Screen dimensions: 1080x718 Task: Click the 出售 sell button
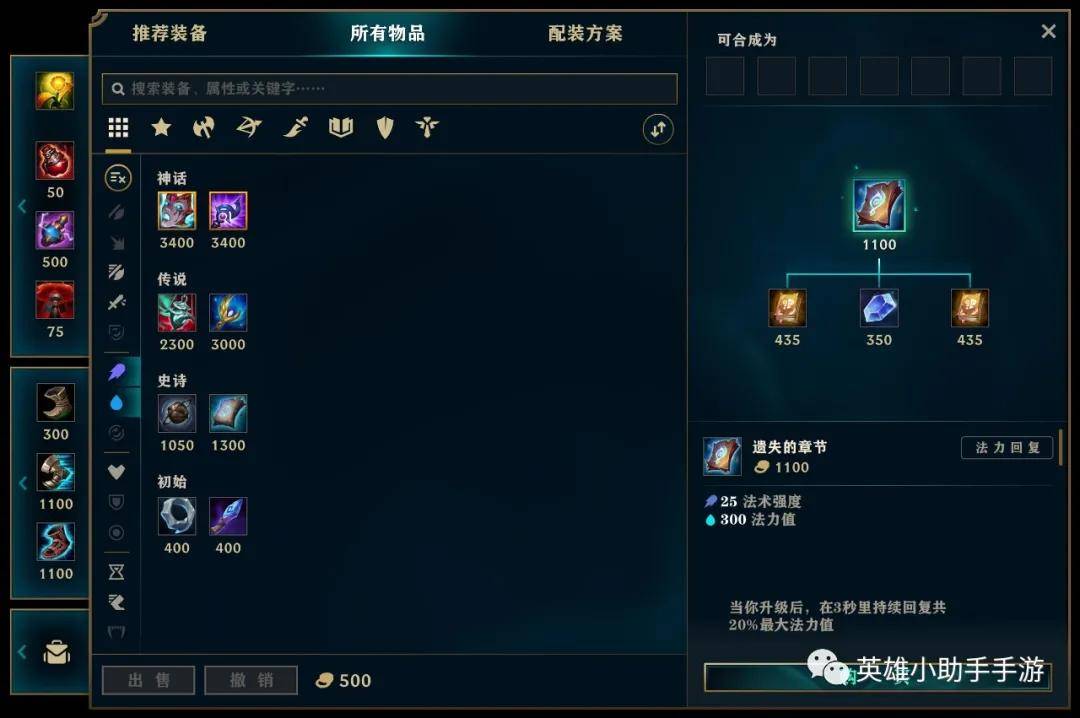[149, 680]
